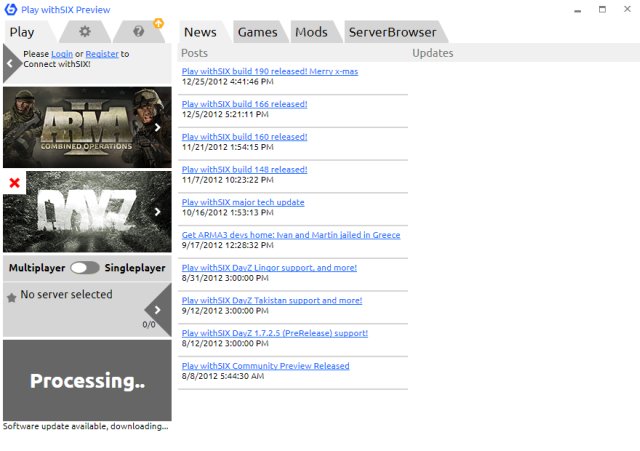Click the Register link
The image size is (640, 451).
pos(102,54)
